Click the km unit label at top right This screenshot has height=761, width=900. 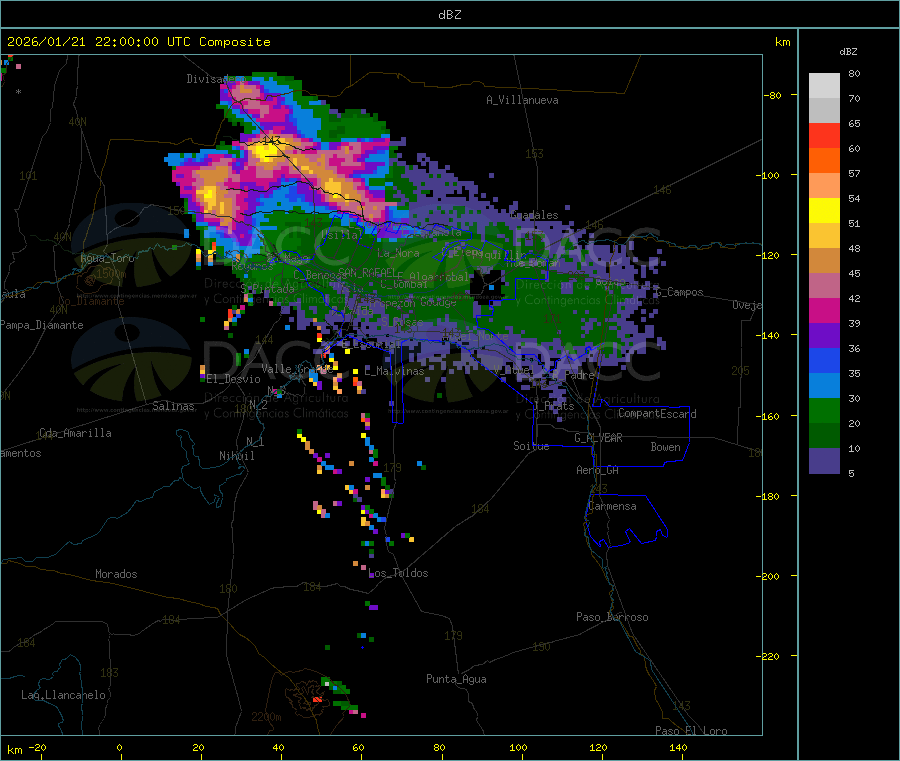[782, 42]
